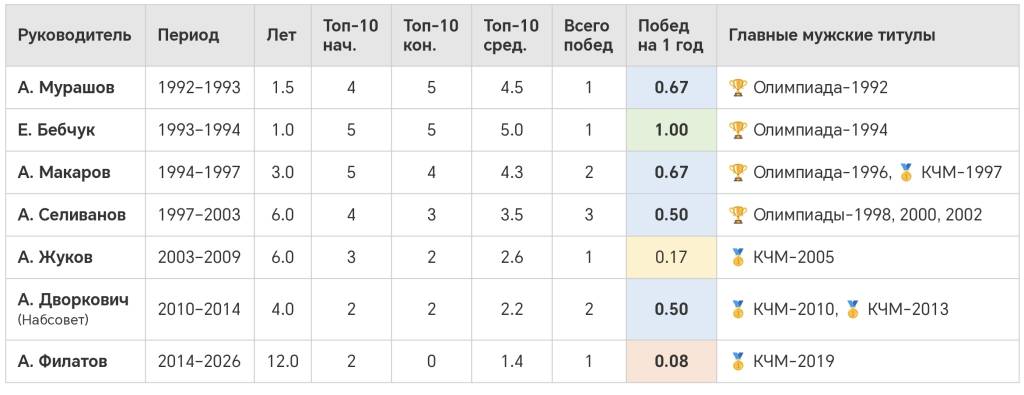This screenshot has height=395, width=1024.
Task: Select the Руководитель column header
Action: (x=75, y=35)
